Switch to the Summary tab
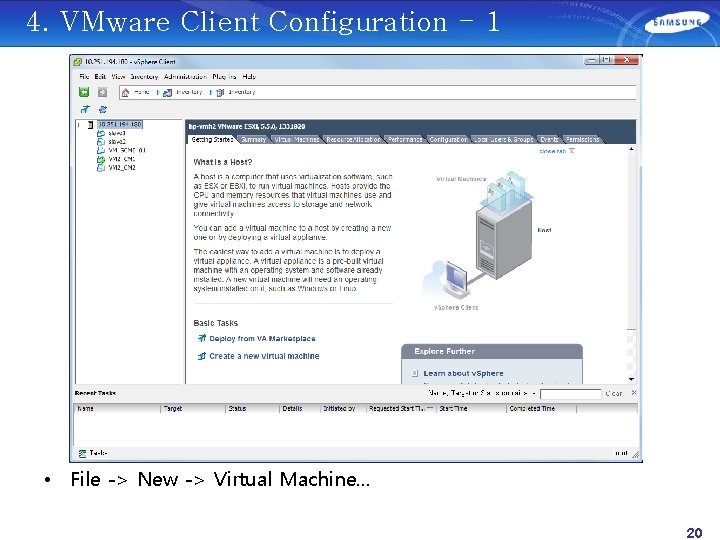 click(x=253, y=139)
